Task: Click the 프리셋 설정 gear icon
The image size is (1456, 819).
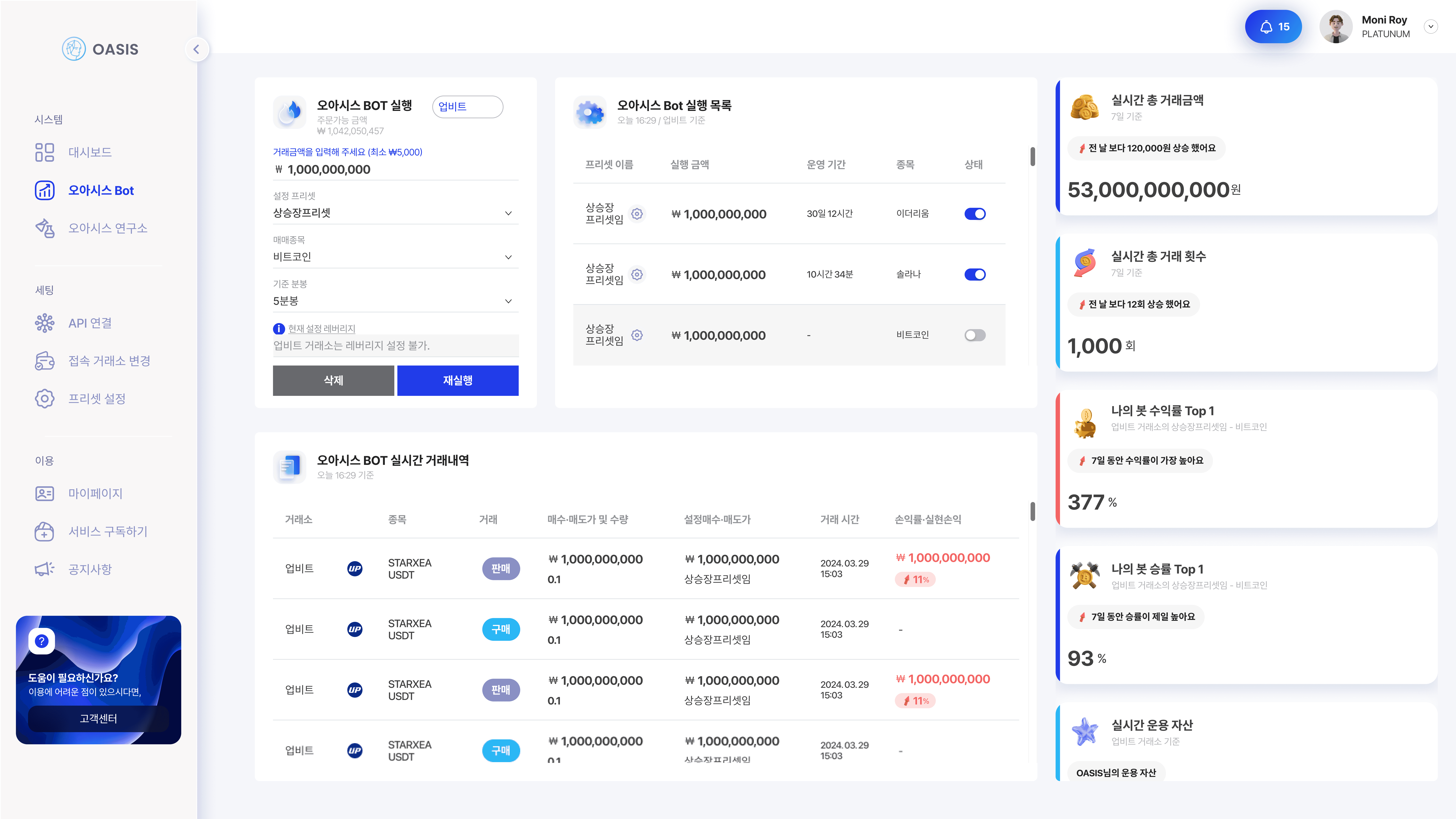Action: click(x=45, y=399)
